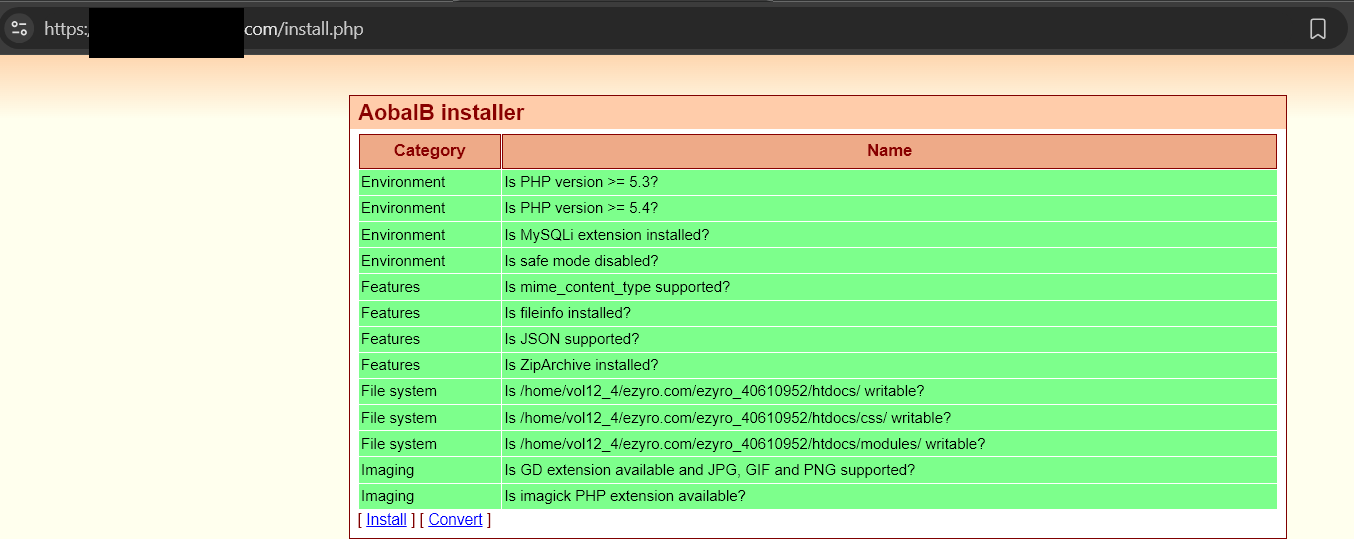Image resolution: width=1354 pixels, height=539 pixels.
Task: Click the Install link
Action: click(386, 520)
